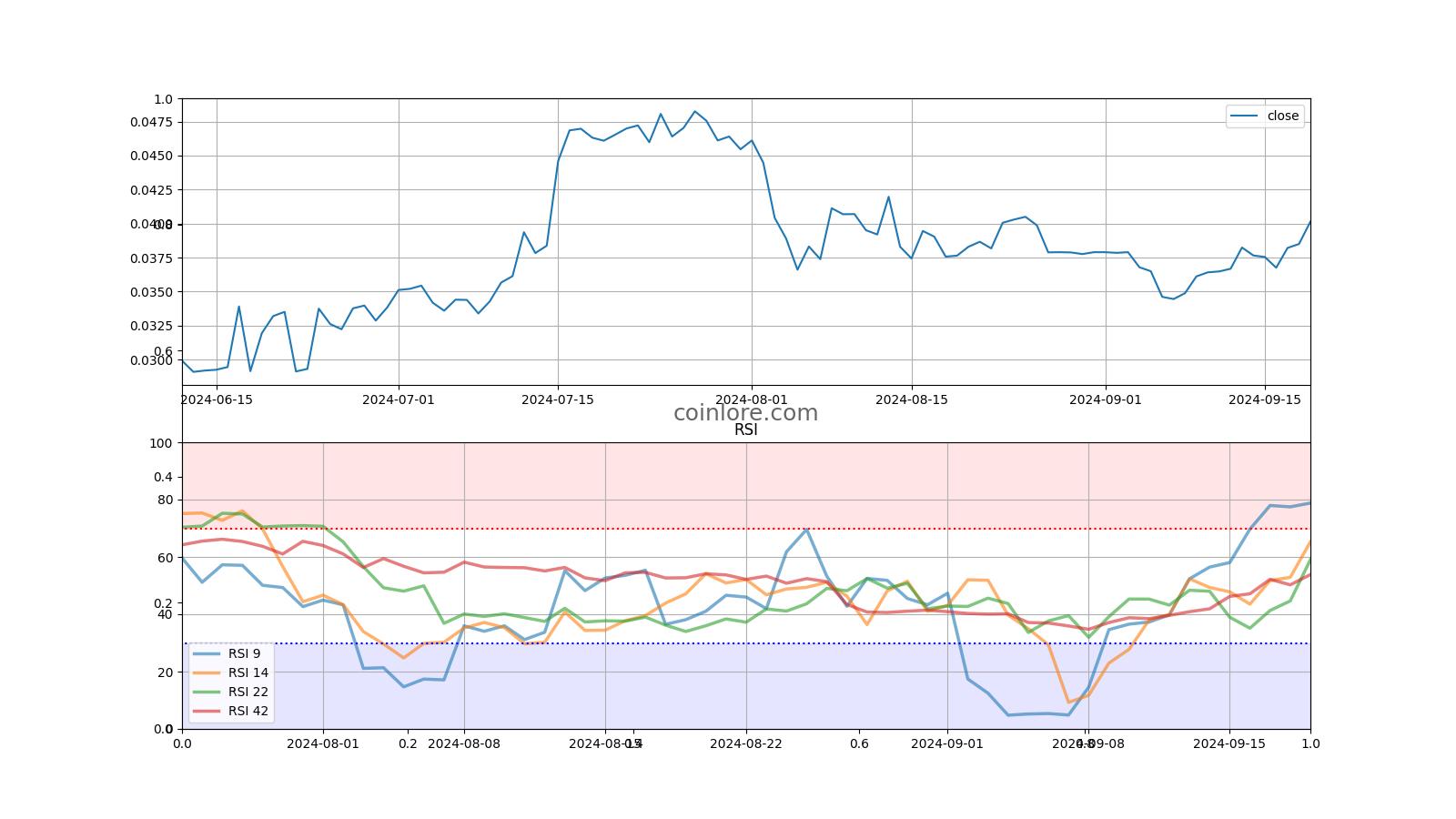
Task: Click the price chart 2024-09-15 label
Action: click(1265, 399)
